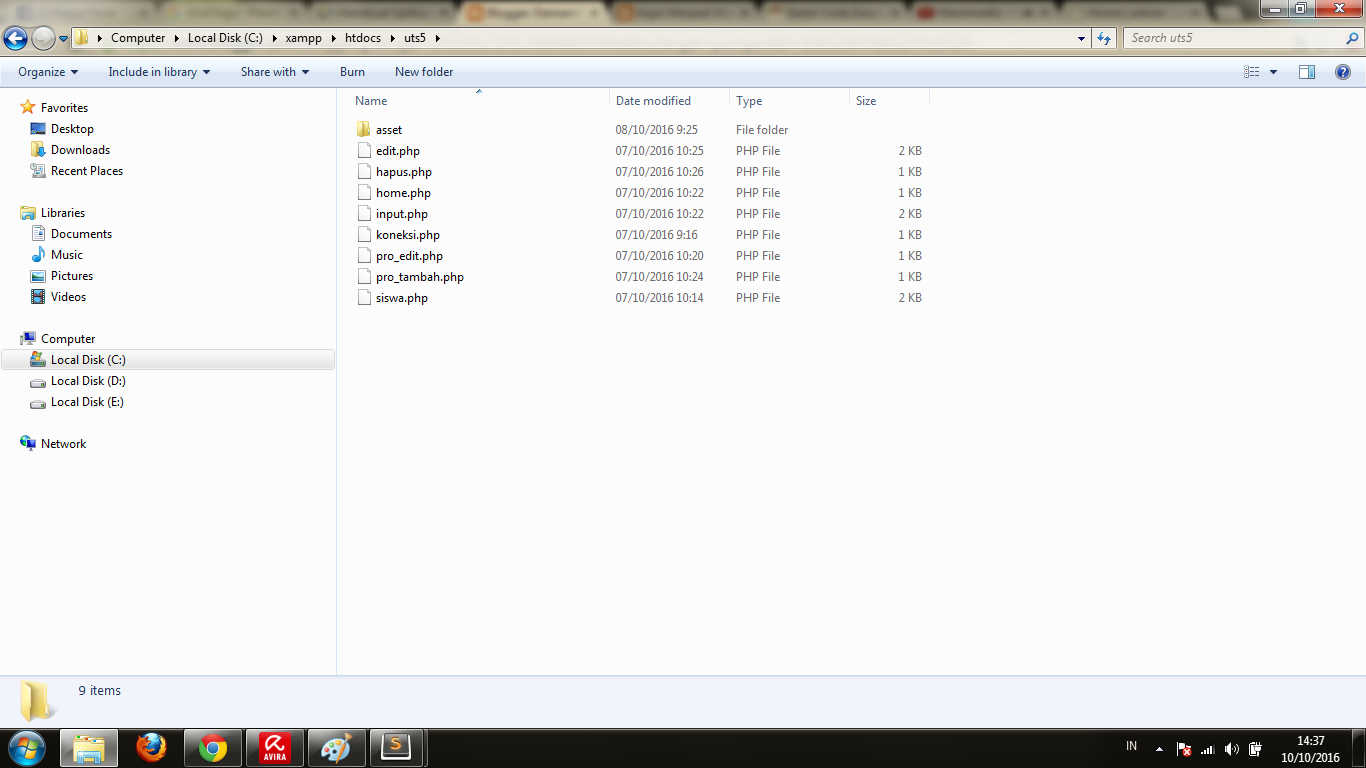
Task: Expand the views dropdown arrow near toolbar right
Action: coord(1272,71)
